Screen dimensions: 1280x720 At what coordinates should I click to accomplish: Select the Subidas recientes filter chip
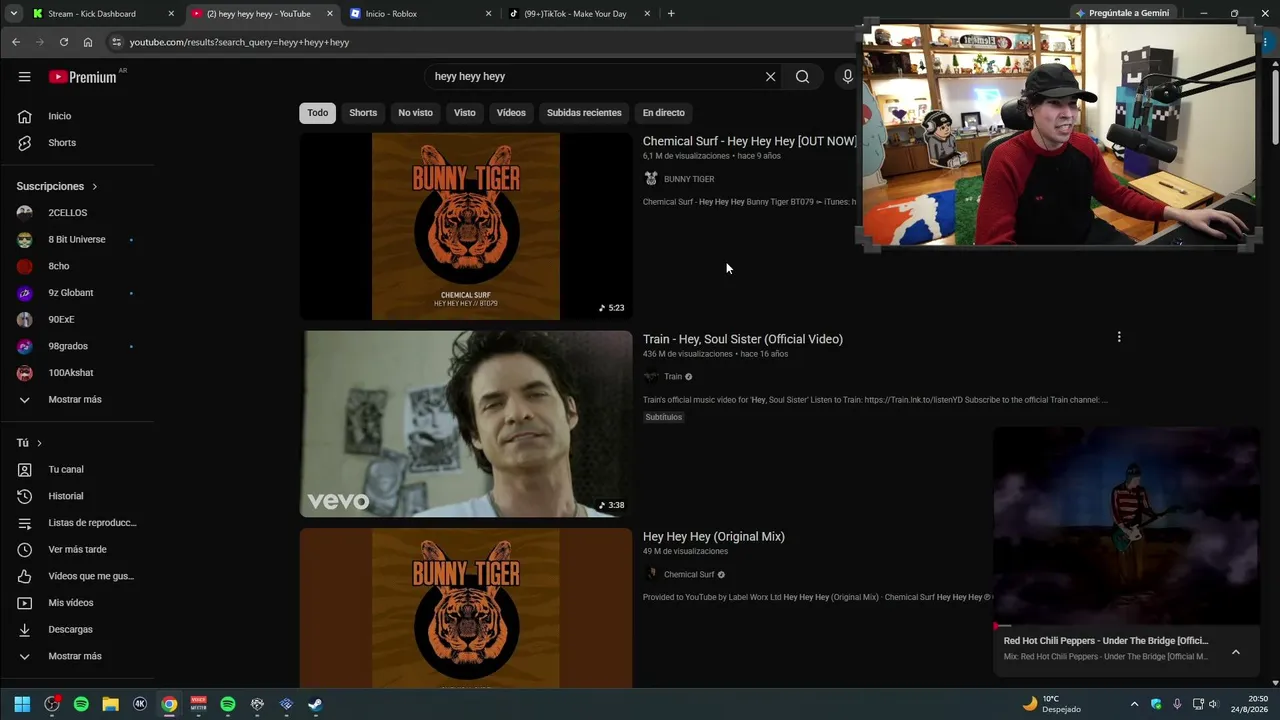[584, 113]
